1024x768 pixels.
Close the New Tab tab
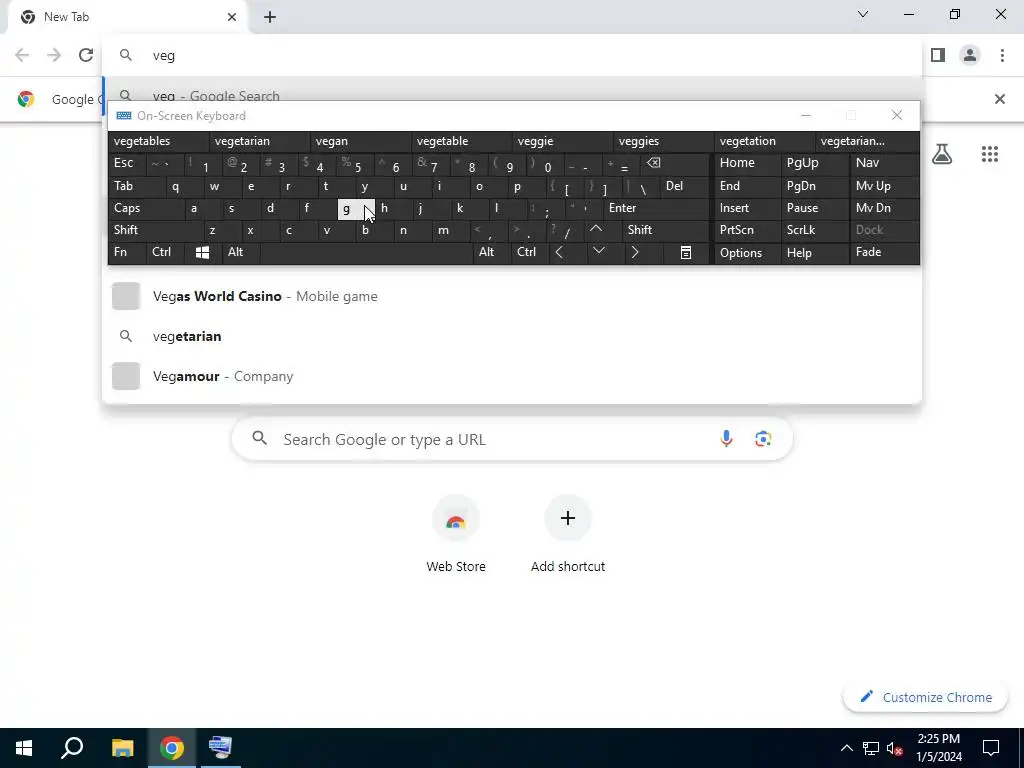(x=232, y=17)
